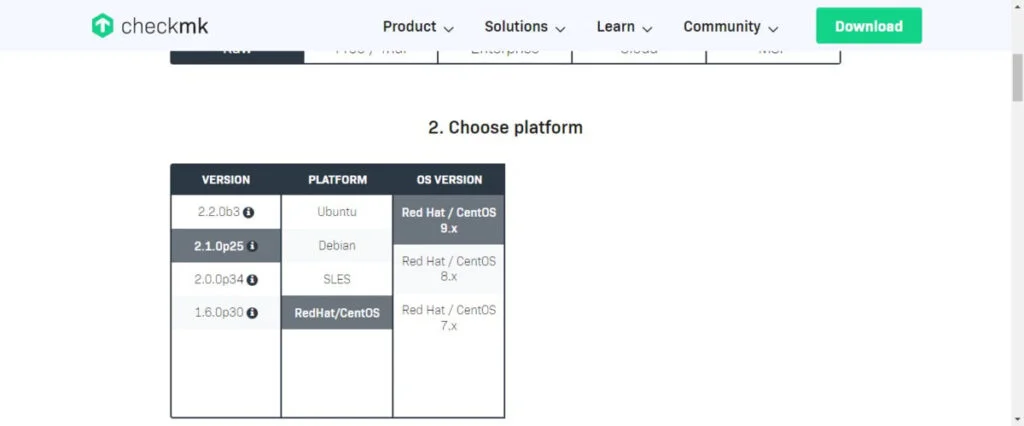The height and width of the screenshot is (426, 1024).
Task: Select Red Hat / CentOS 7.x
Action: click(x=449, y=318)
